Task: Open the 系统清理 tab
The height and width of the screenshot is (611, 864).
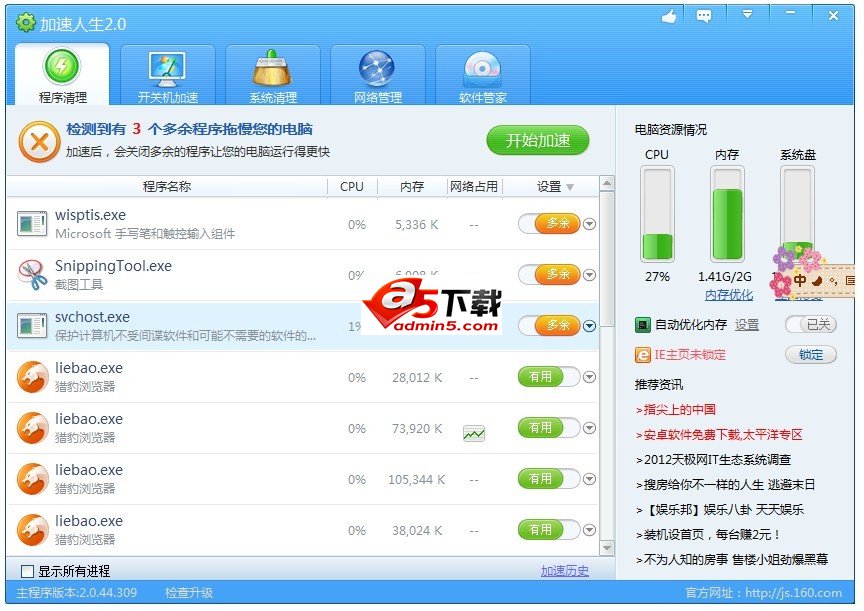Action: [273, 75]
